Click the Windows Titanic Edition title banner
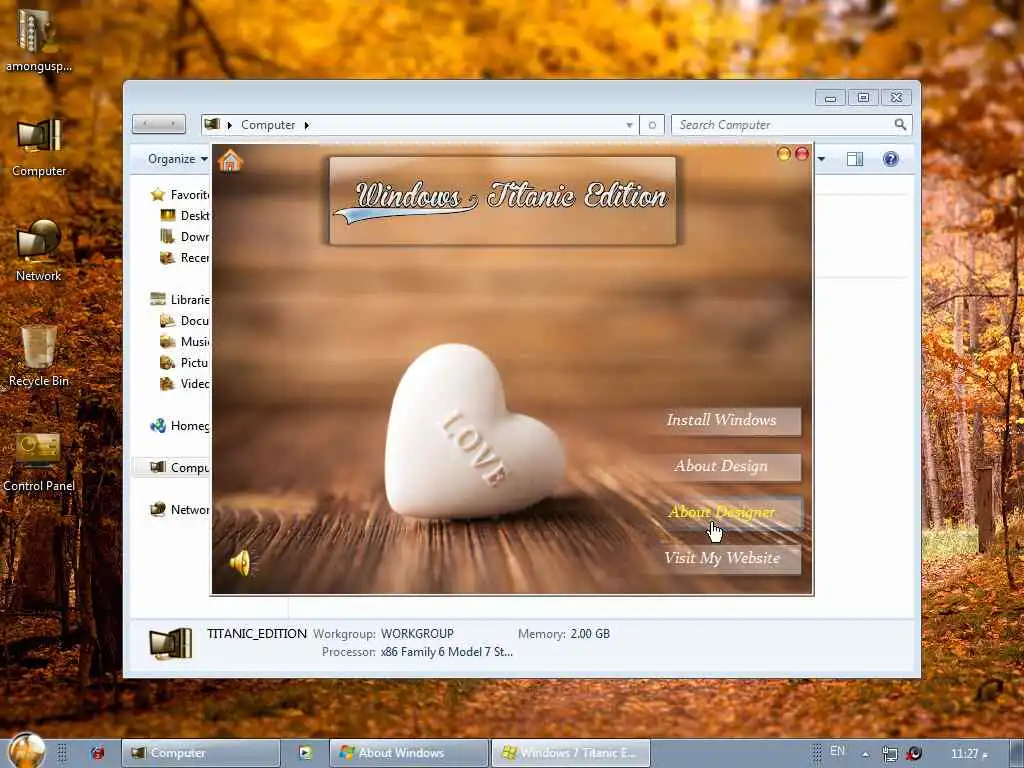1024x768 pixels. (x=502, y=200)
